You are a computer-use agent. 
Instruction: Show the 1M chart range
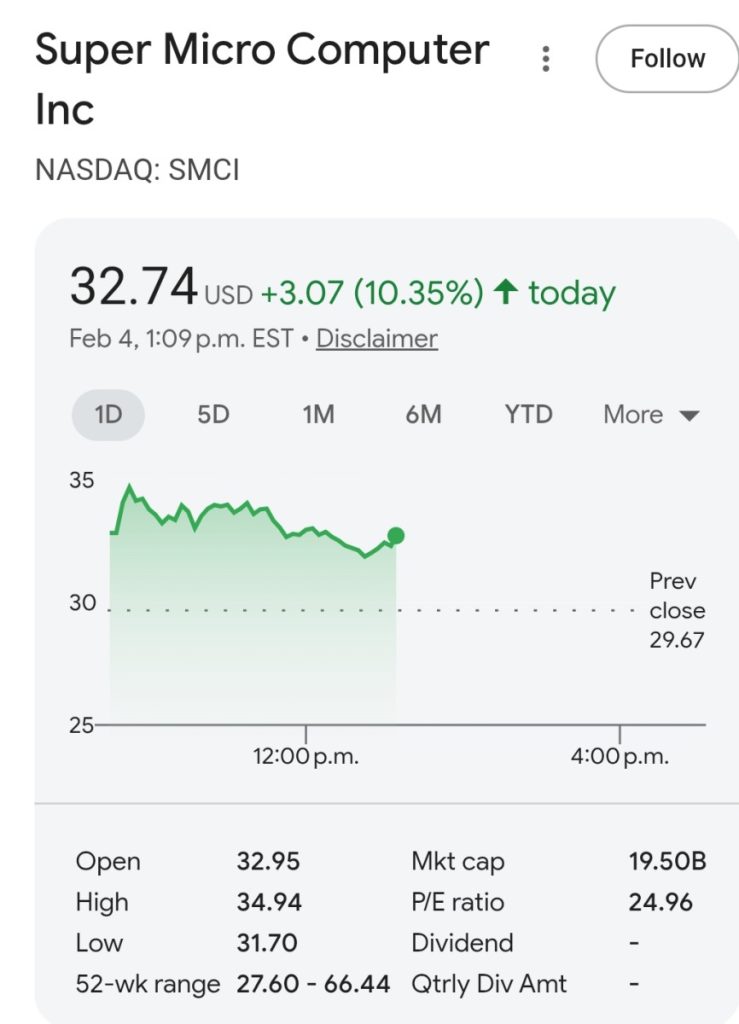point(318,415)
